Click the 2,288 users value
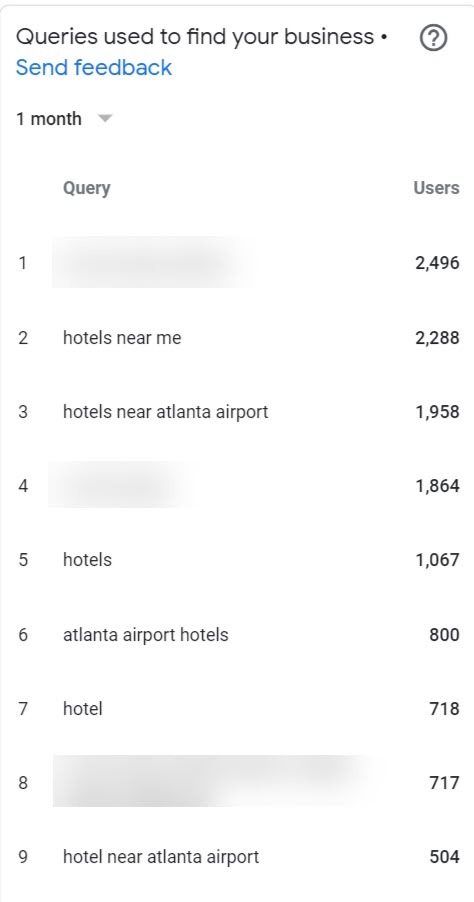Image resolution: width=474 pixels, height=902 pixels. [437, 338]
